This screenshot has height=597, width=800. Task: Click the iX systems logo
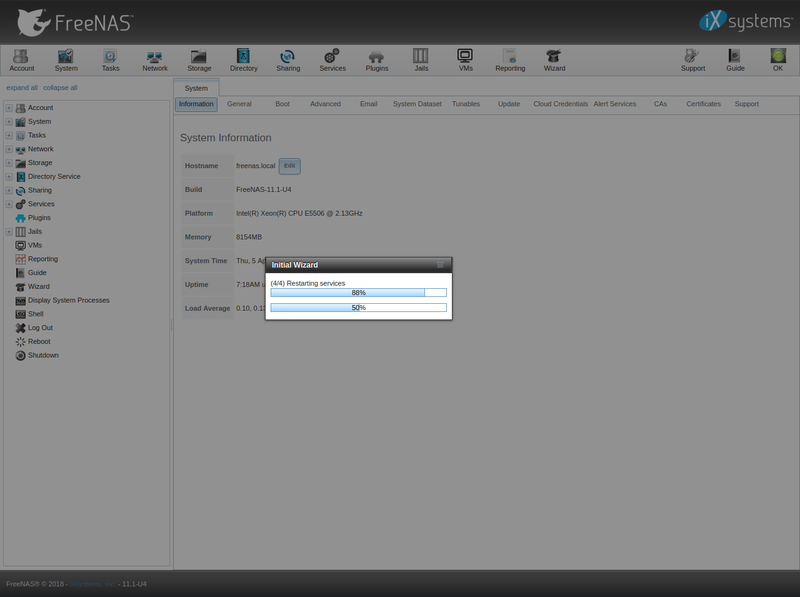[x=745, y=21]
